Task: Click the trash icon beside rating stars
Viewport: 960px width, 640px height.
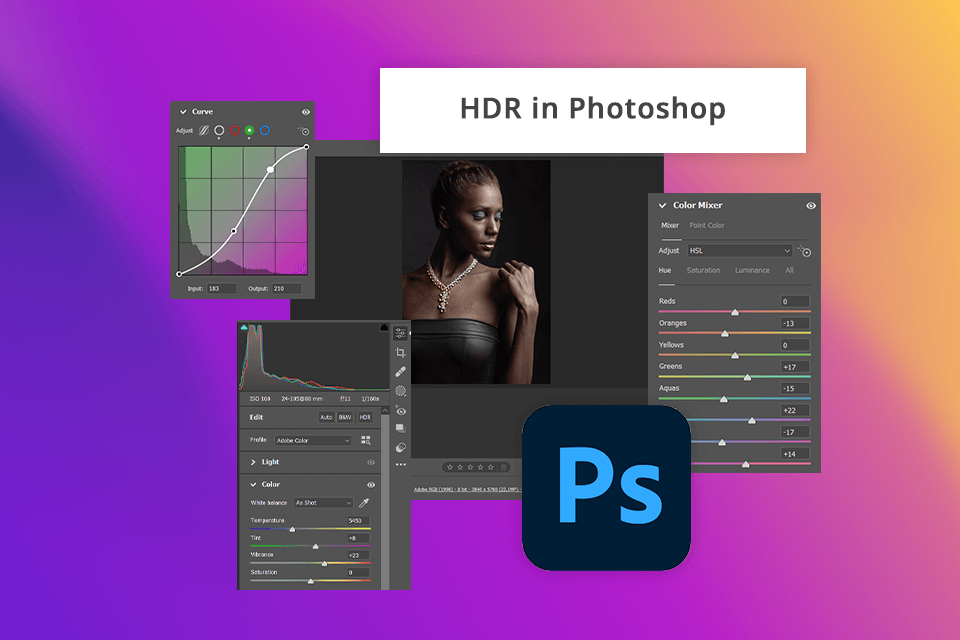Action: 504,467
